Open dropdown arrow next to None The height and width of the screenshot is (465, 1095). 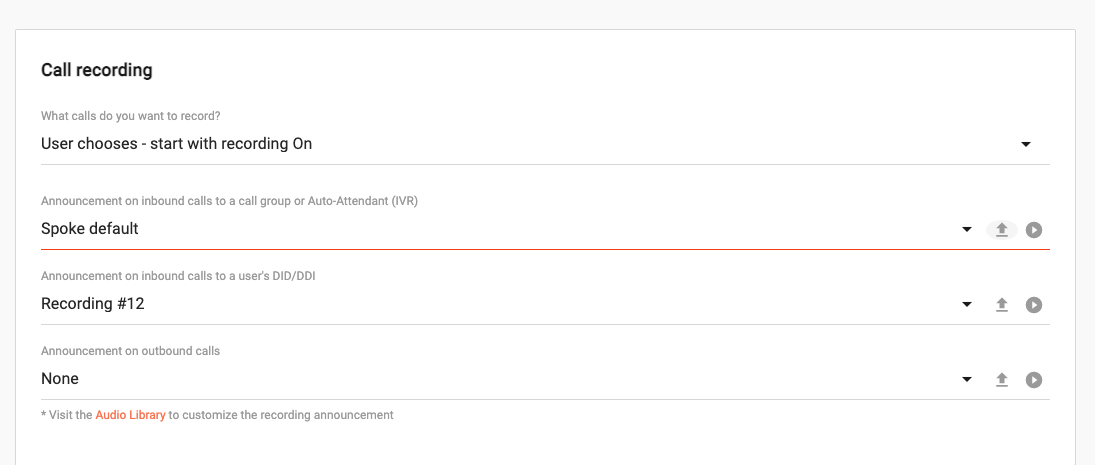967,380
